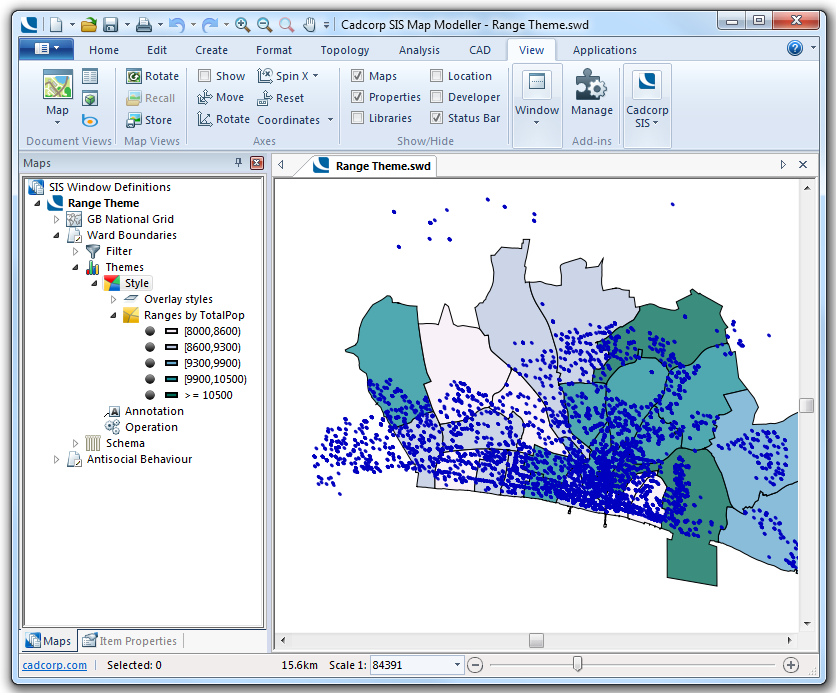Disable the Status Bar checkbox
Image resolution: width=836 pixels, height=693 pixels.
coord(437,118)
